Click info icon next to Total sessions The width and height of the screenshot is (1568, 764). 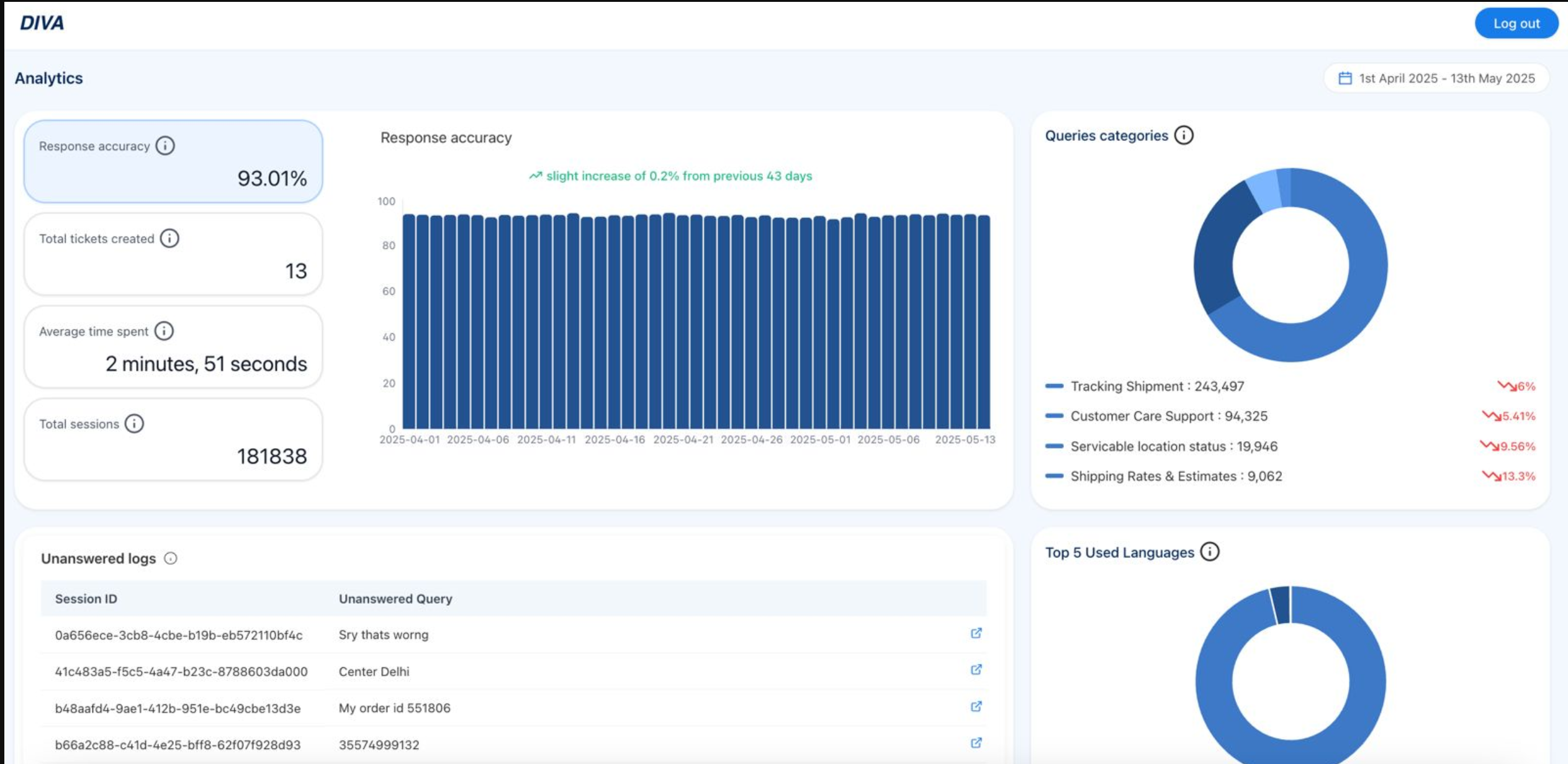click(x=134, y=423)
